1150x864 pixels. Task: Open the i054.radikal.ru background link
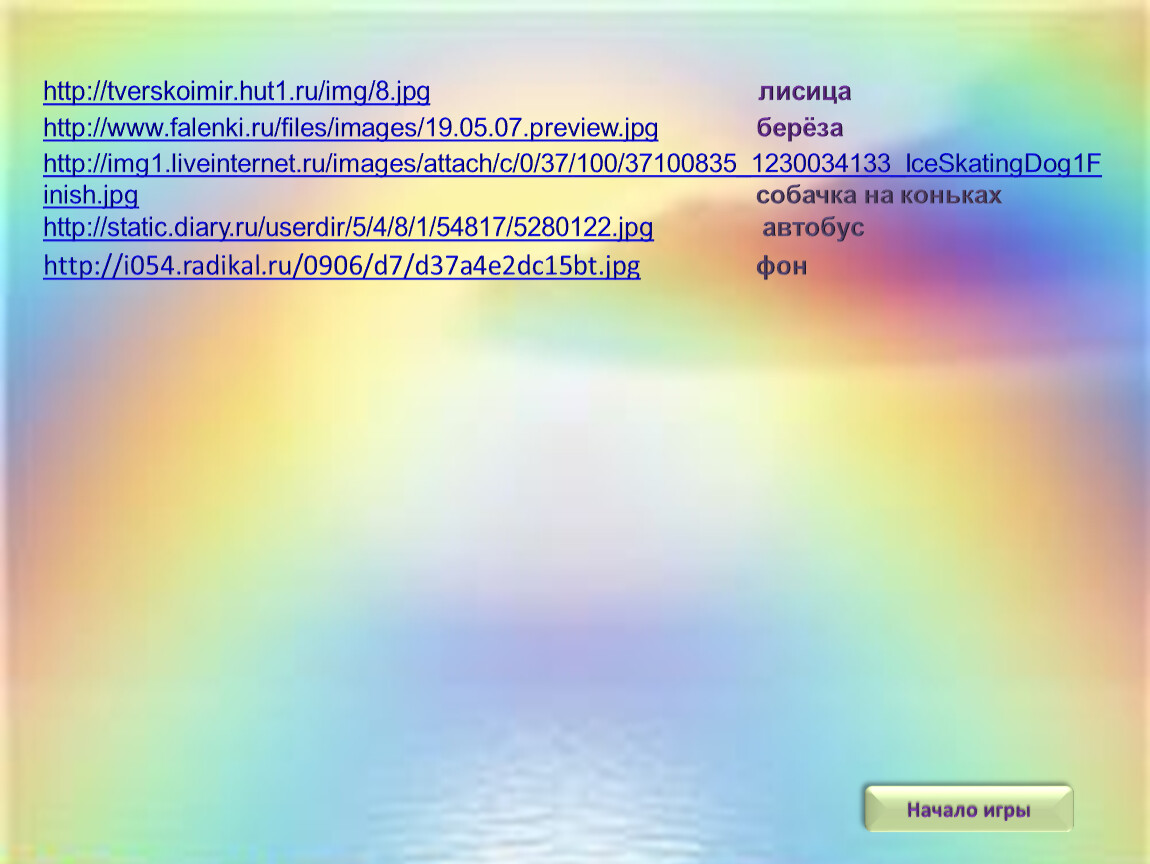[x=342, y=266]
